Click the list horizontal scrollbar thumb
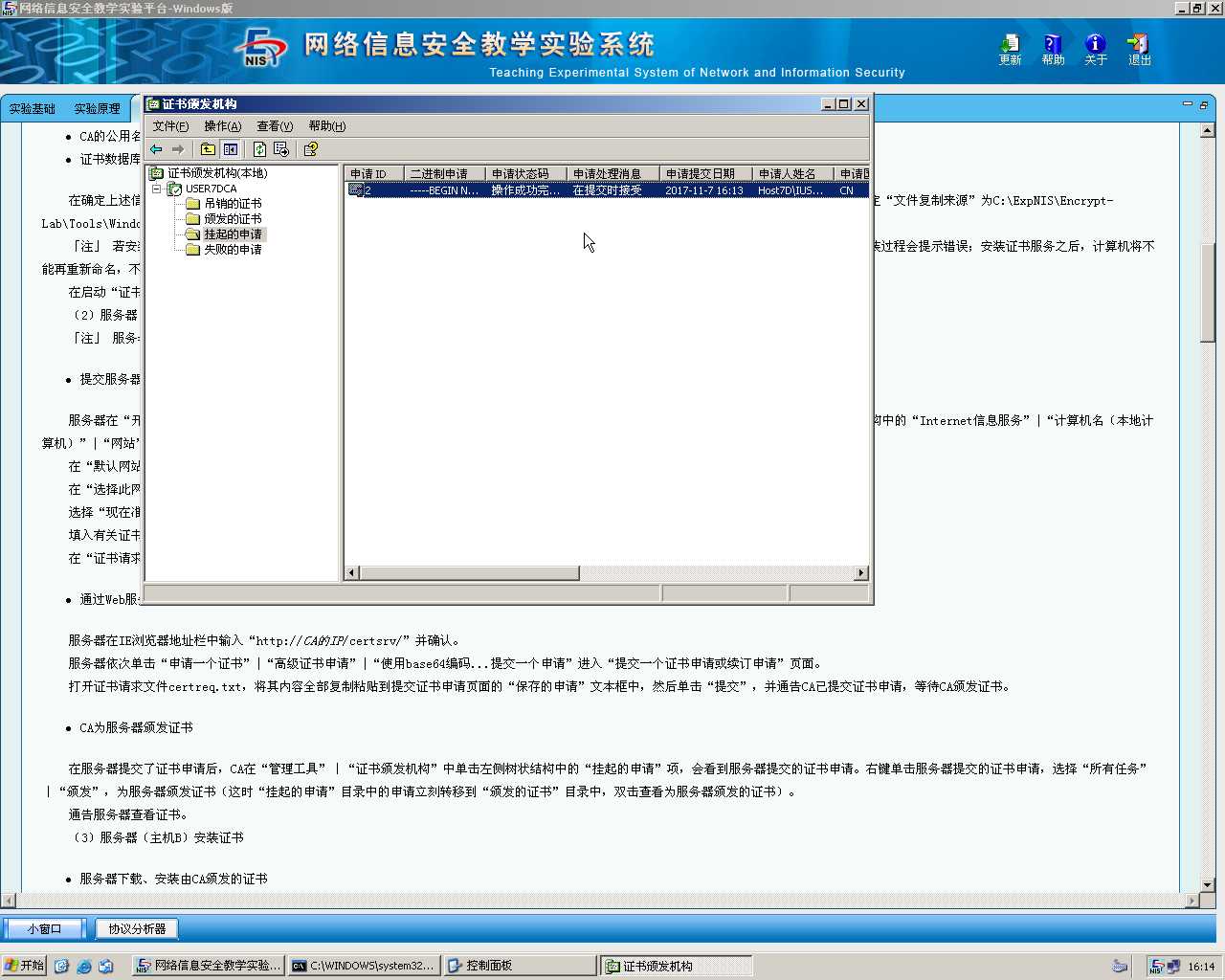This screenshot has width=1225, height=980. pyautogui.click(x=469, y=573)
